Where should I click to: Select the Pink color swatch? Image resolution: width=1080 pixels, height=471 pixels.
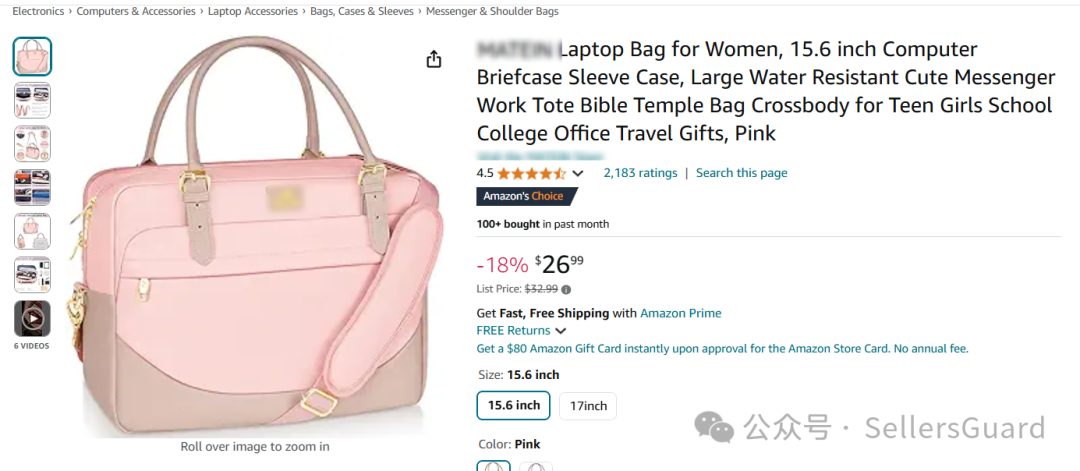494,466
